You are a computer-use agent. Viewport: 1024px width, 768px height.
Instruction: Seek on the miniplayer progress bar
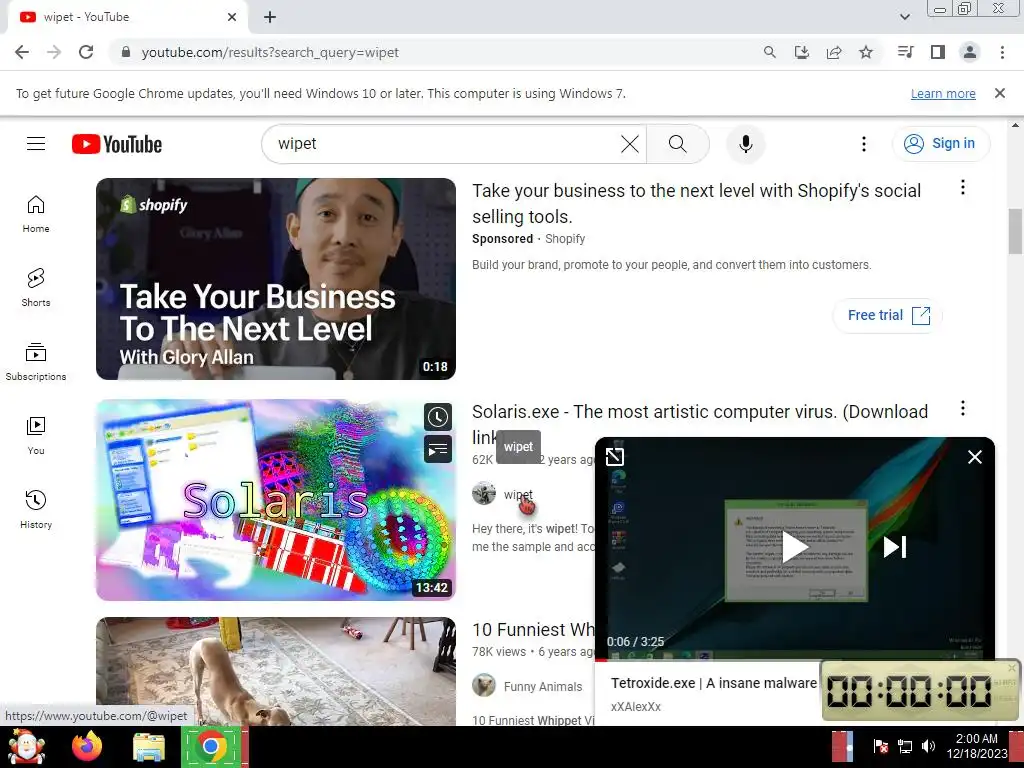[x=707, y=660]
